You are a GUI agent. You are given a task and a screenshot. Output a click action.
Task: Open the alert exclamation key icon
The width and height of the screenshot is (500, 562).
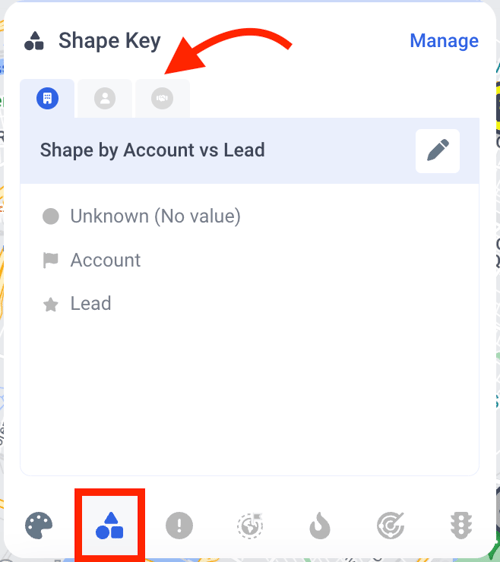179,526
